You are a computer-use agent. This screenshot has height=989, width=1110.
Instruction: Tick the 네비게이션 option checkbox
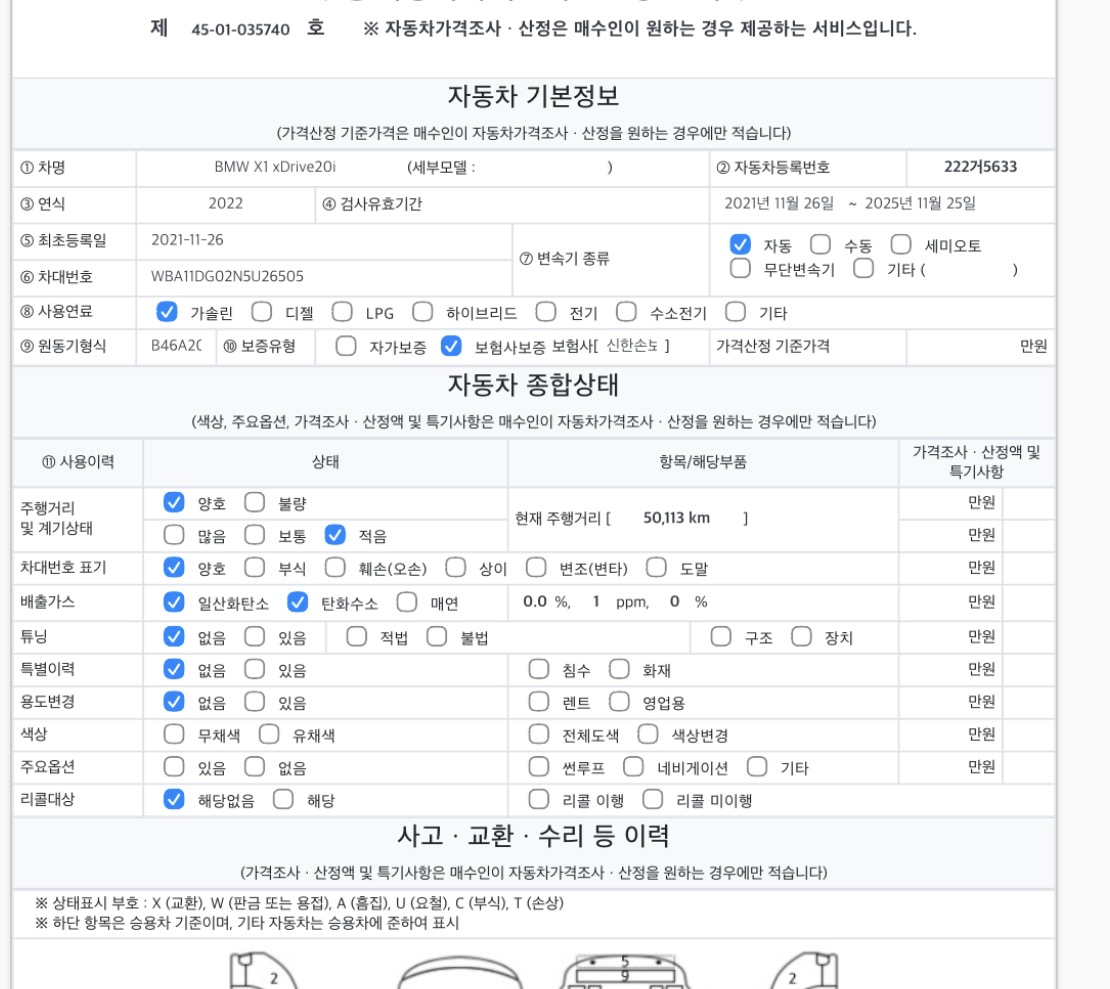click(x=633, y=768)
